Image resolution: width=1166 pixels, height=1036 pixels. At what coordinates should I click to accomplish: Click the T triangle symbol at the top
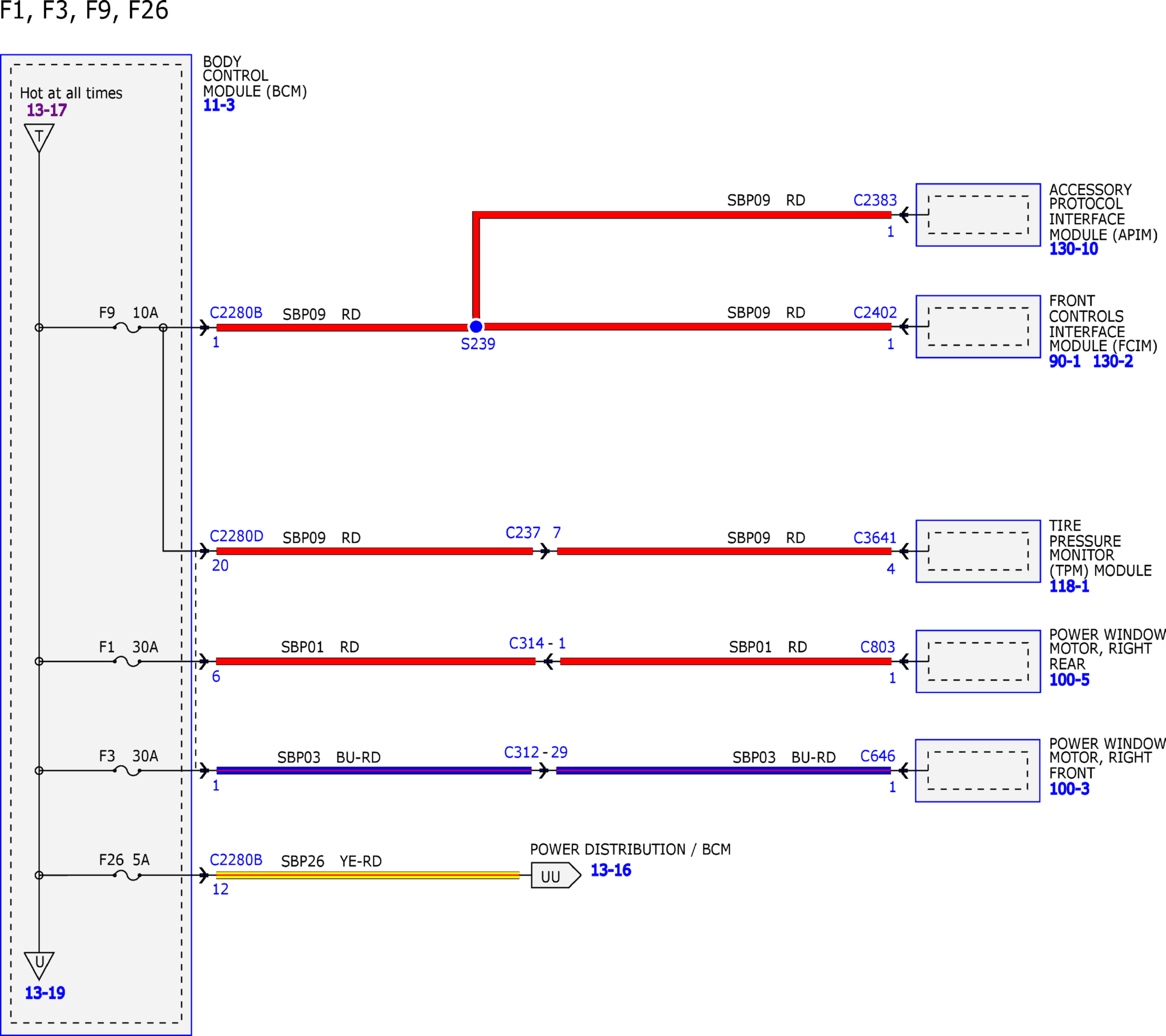tap(39, 138)
